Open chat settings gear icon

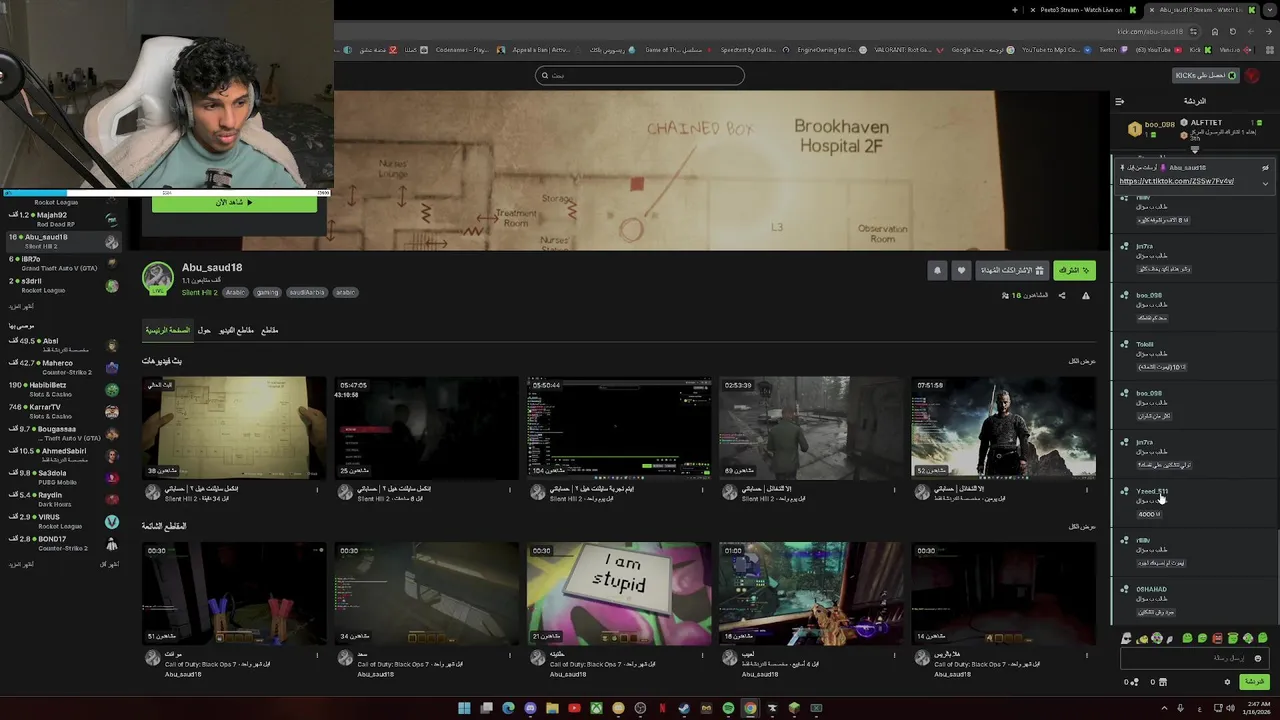(x=1227, y=682)
